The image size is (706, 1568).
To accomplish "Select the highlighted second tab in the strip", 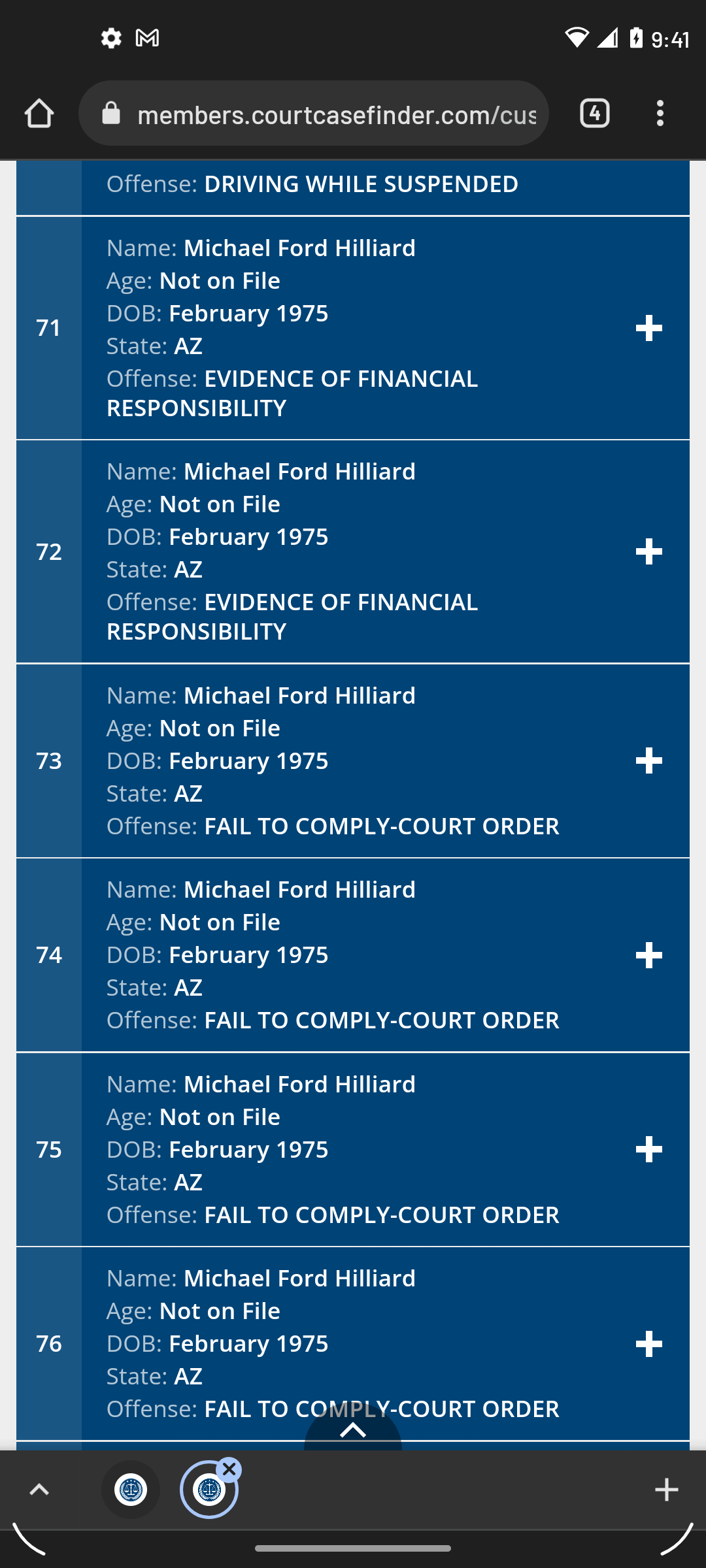I will [209, 1490].
